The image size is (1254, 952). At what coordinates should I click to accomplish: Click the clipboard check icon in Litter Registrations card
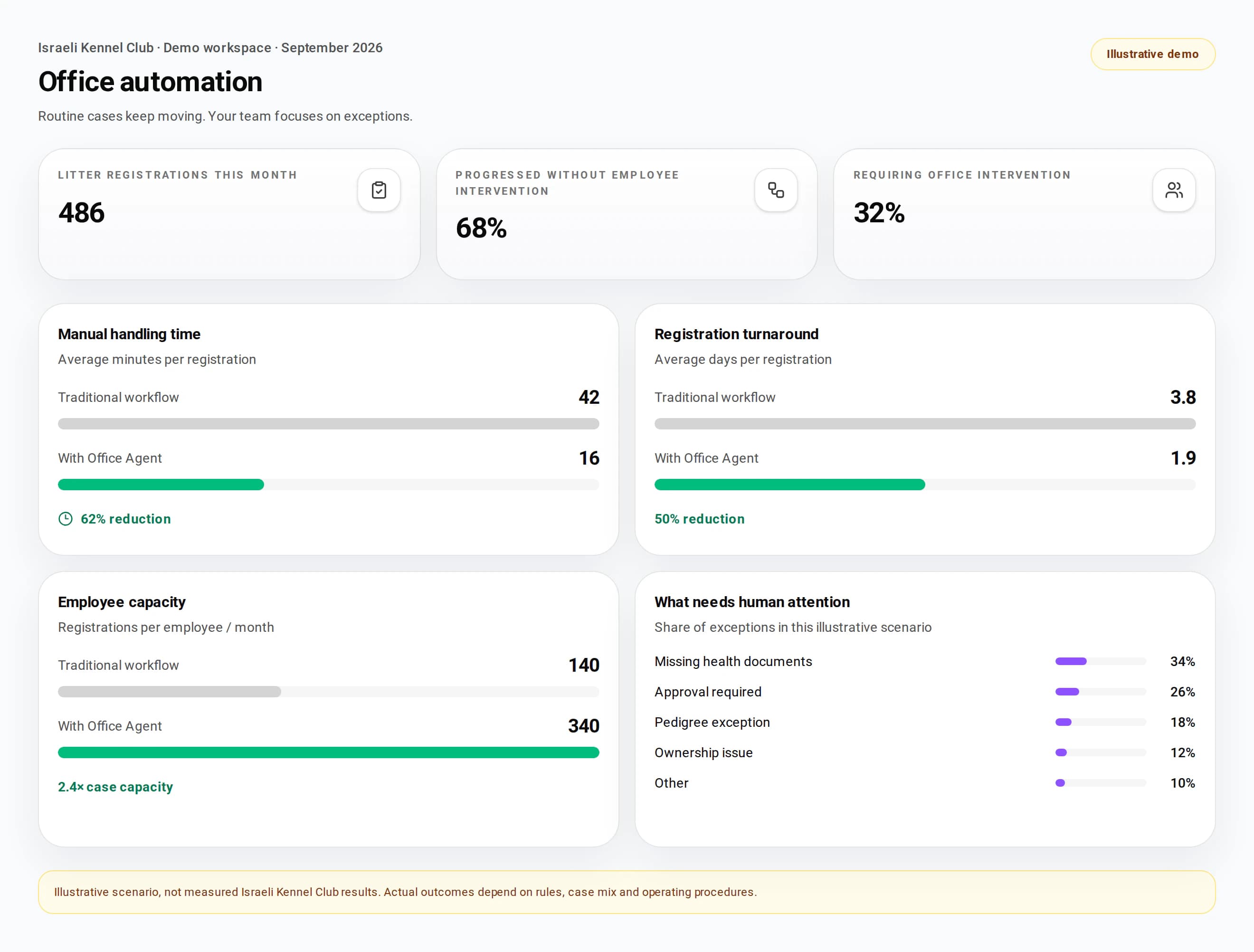[379, 190]
